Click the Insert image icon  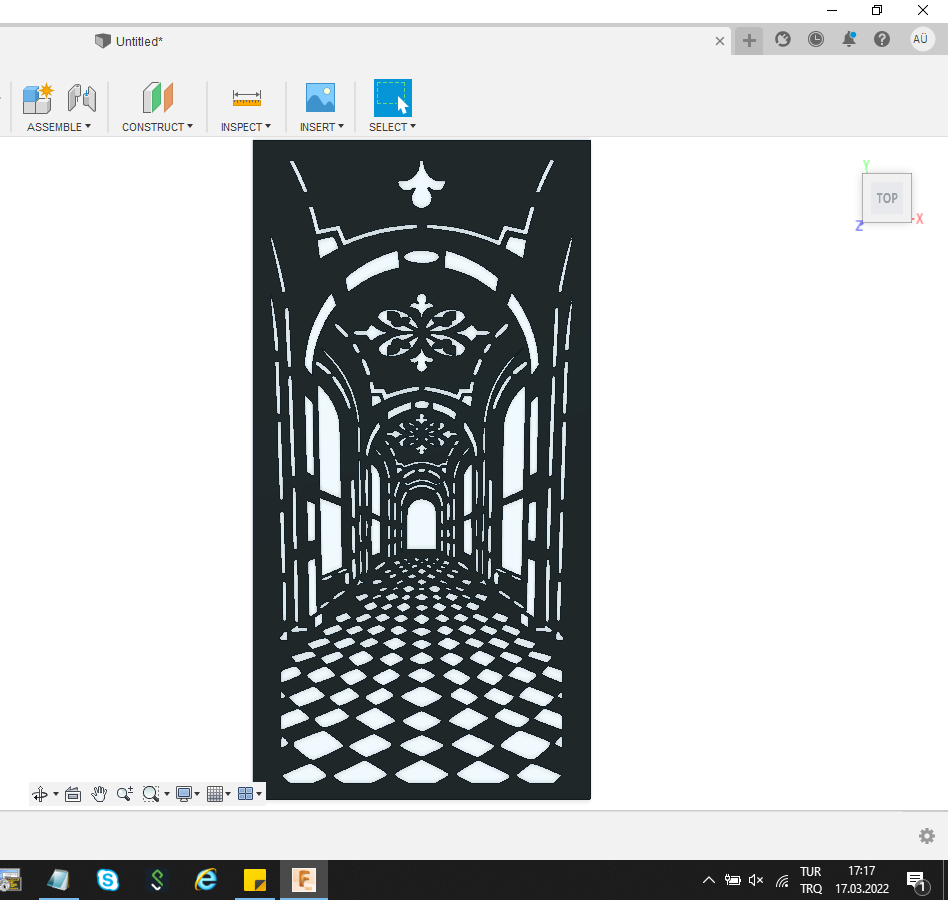coord(320,98)
